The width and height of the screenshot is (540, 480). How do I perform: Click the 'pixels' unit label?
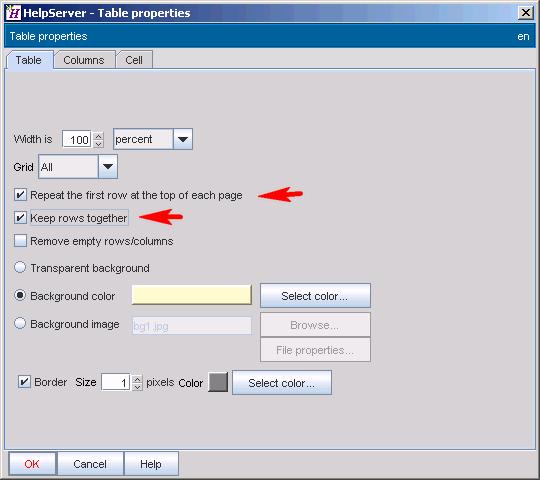point(160,382)
